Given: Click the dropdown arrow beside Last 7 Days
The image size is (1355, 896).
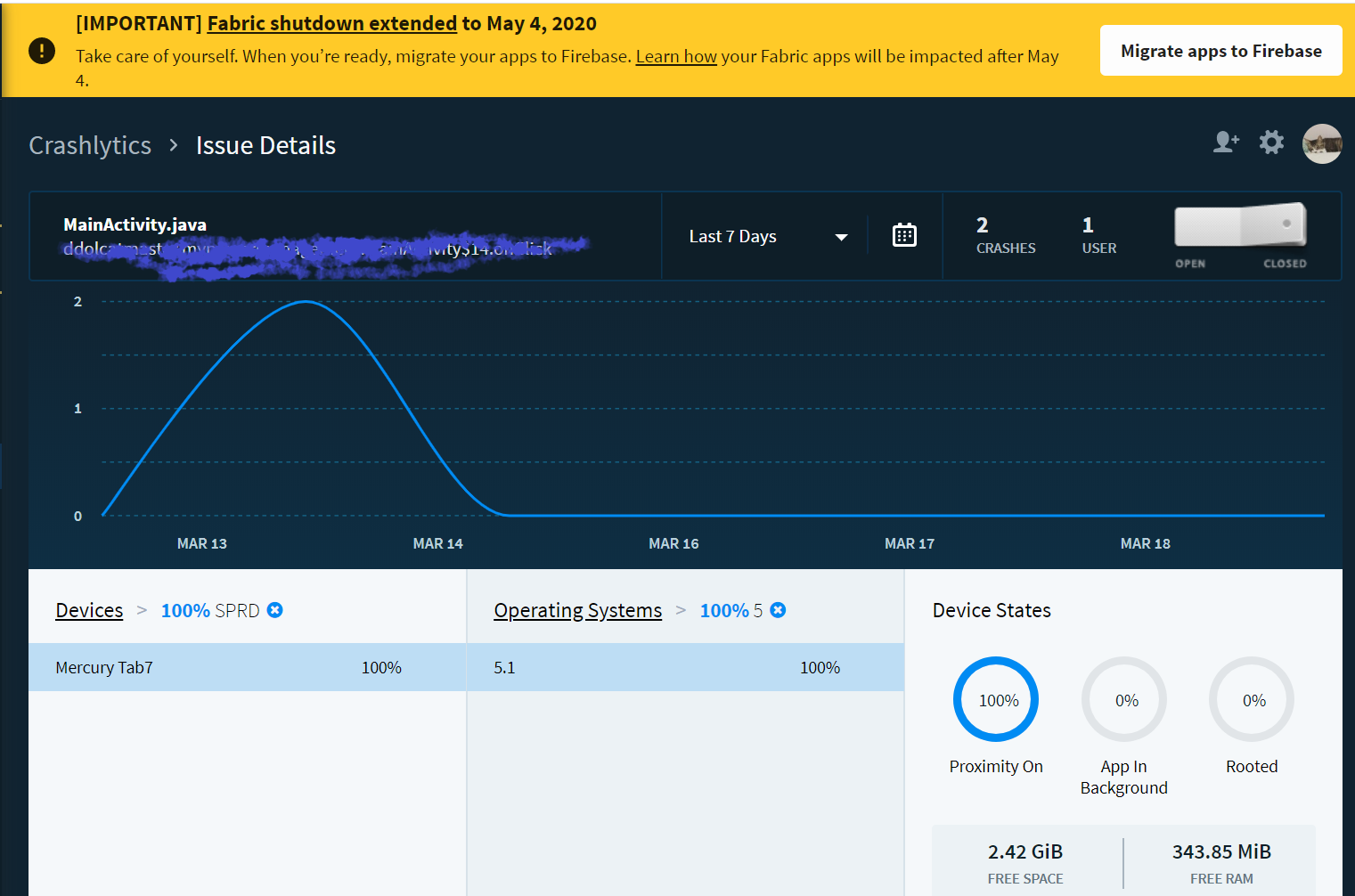Looking at the screenshot, I should [841, 237].
